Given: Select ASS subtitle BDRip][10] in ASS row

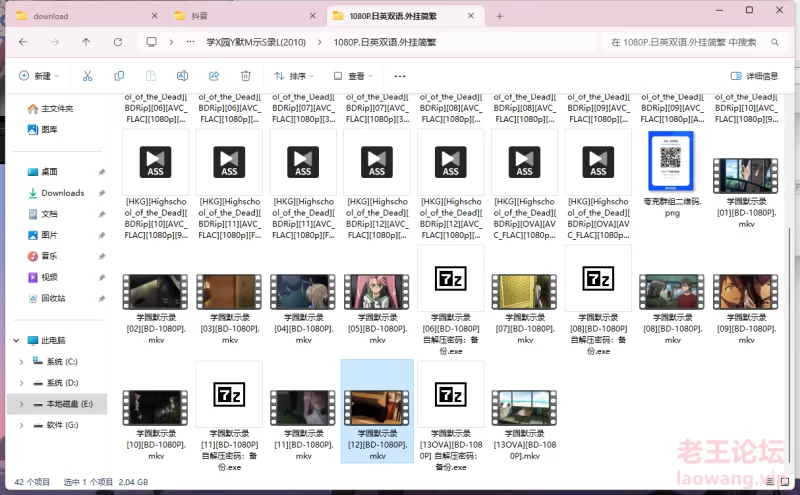Looking at the screenshot, I should click(156, 185).
